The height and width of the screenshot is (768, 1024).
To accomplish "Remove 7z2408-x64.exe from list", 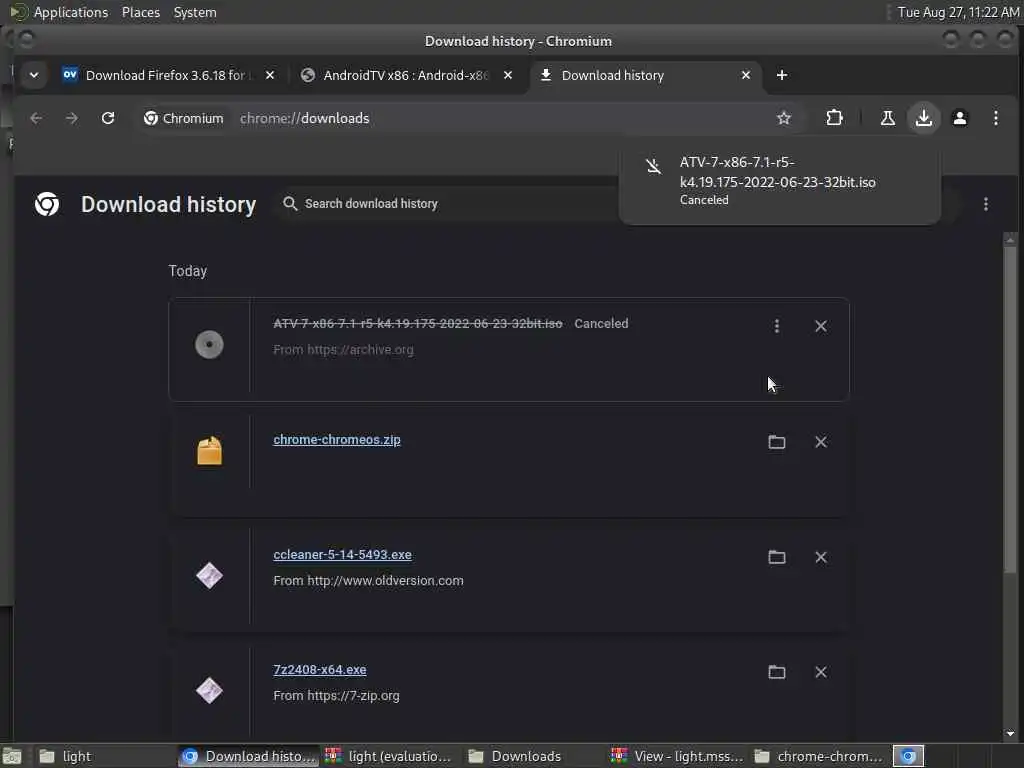I will pyautogui.click(x=821, y=672).
